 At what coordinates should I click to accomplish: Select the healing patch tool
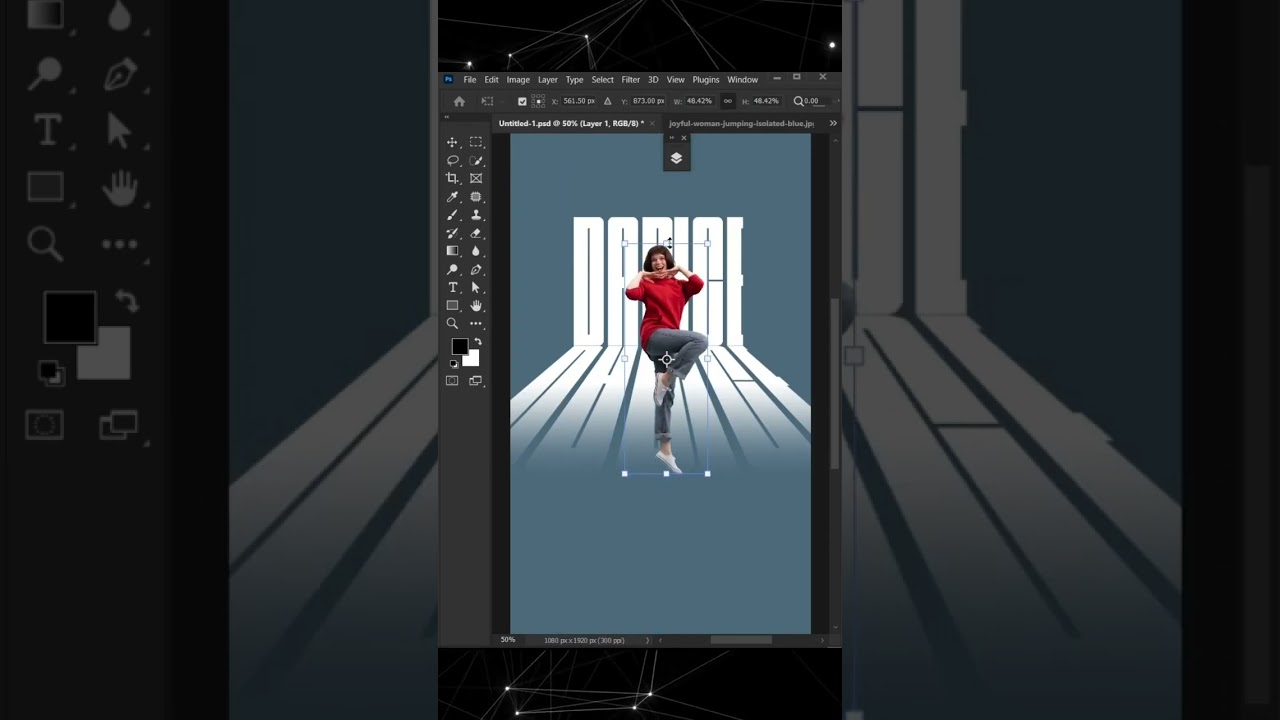[476, 197]
